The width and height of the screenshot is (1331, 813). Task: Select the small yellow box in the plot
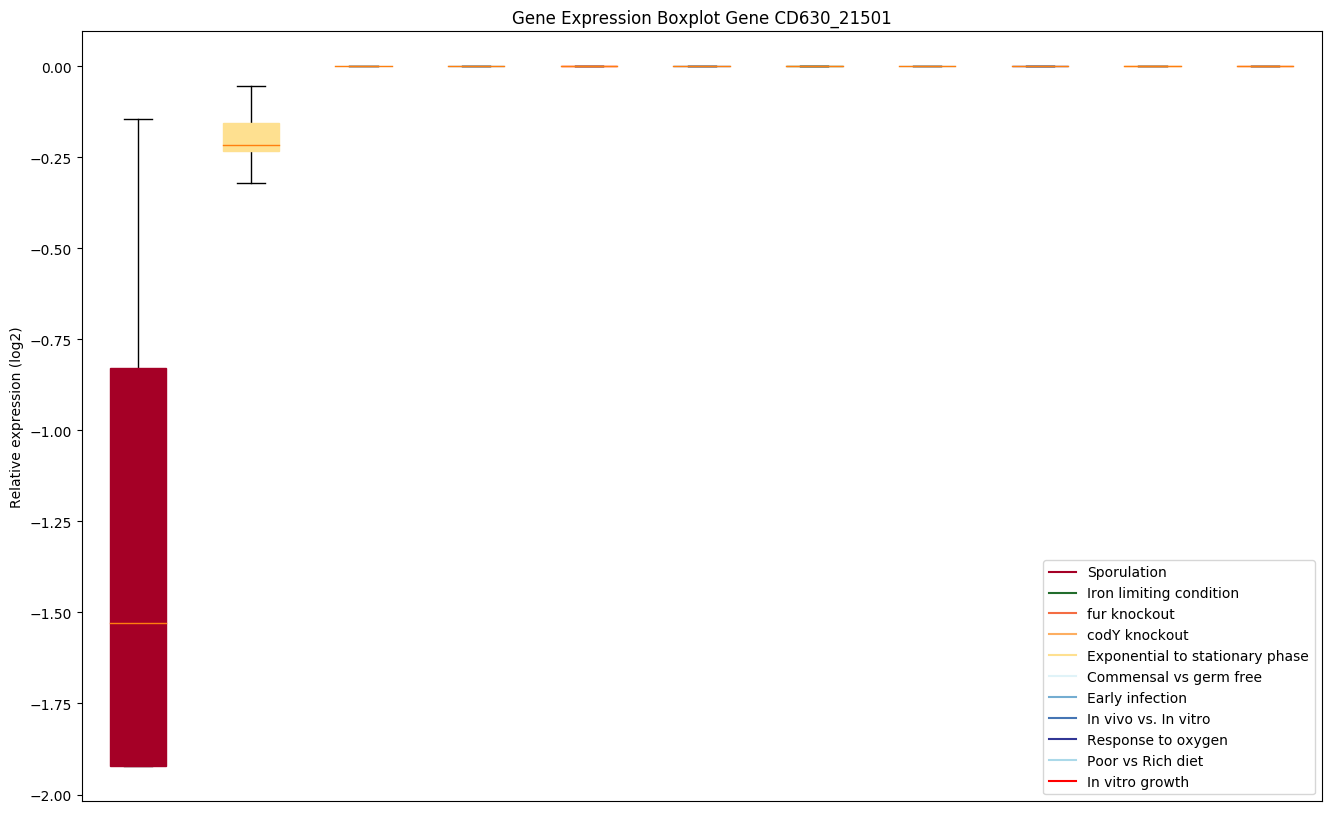click(x=251, y=136)
